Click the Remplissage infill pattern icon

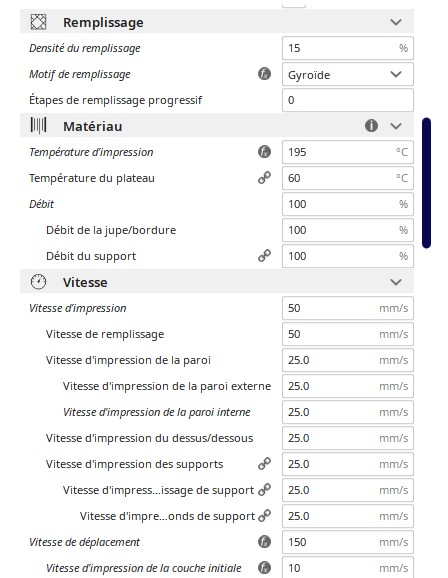38,22
